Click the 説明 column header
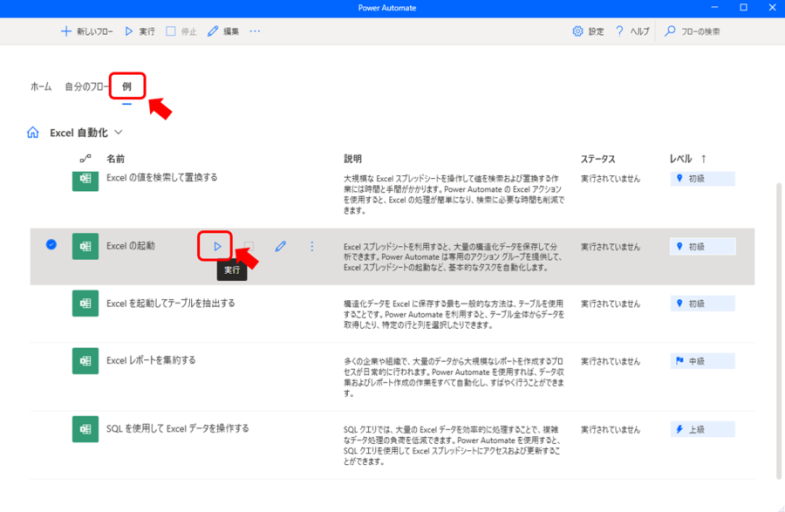 [352, 159]
